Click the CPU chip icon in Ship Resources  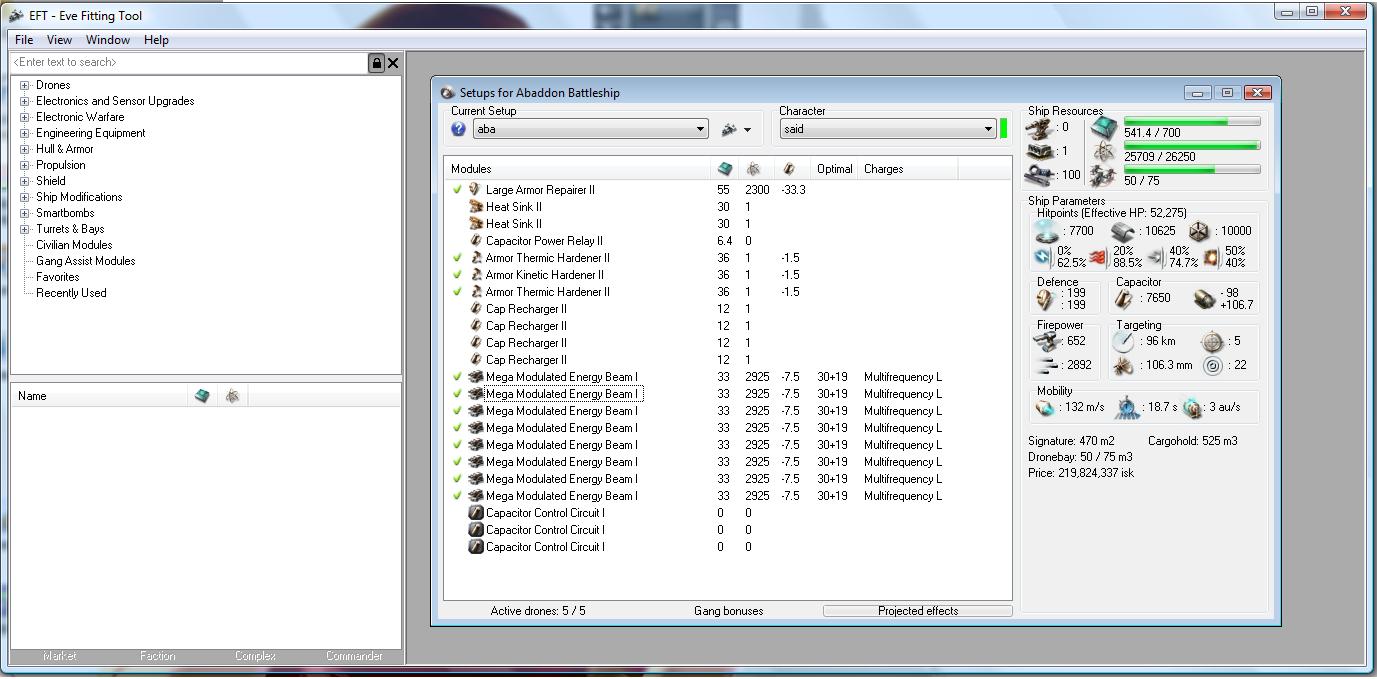click(x=1104, y=127)
